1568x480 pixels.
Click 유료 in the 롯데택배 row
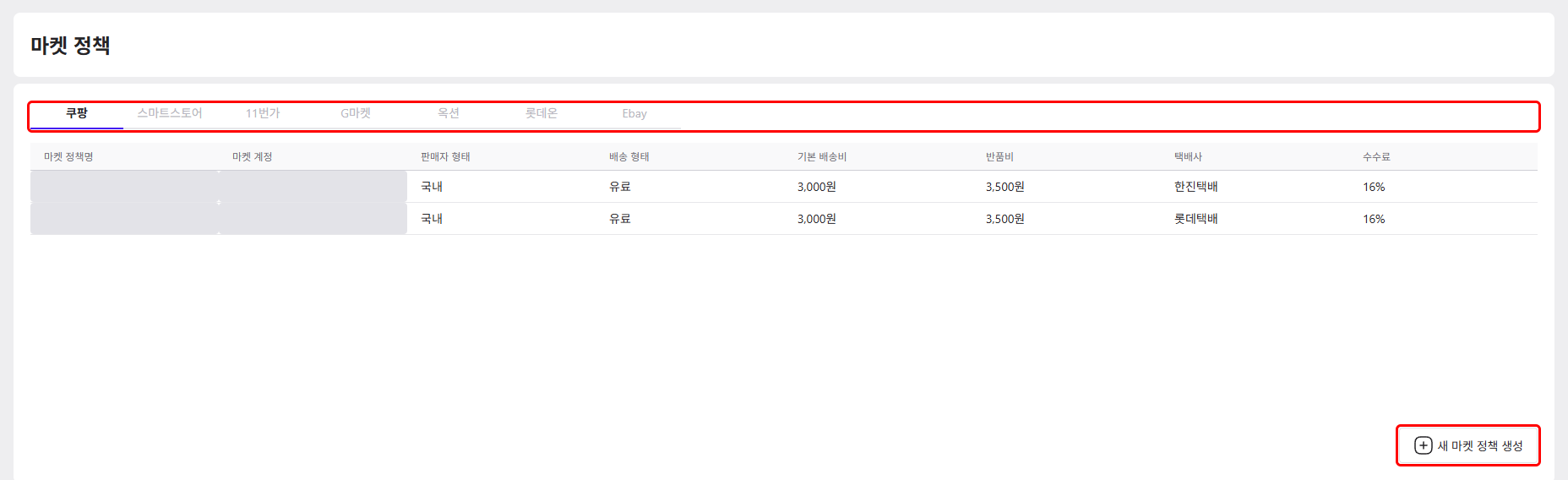(620, 219)
